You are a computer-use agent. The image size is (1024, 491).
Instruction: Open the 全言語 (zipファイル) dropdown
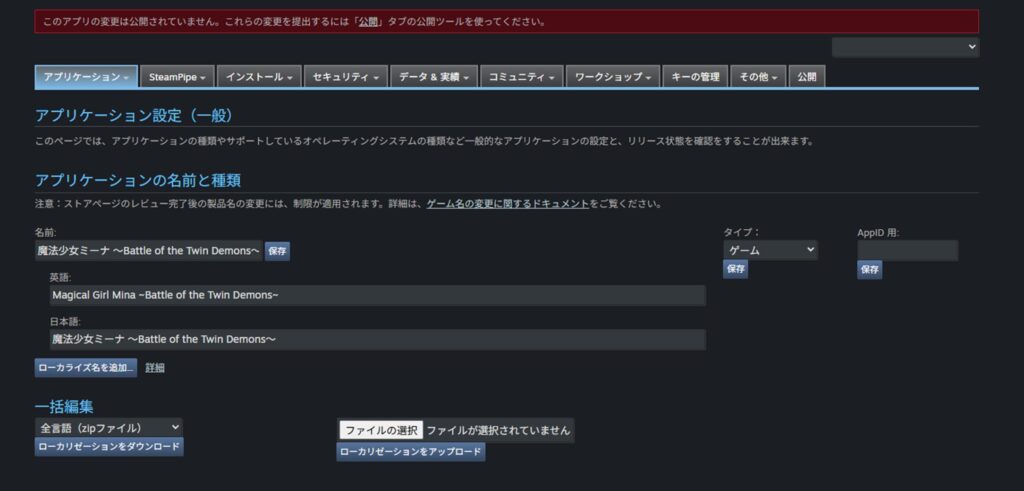108,428
